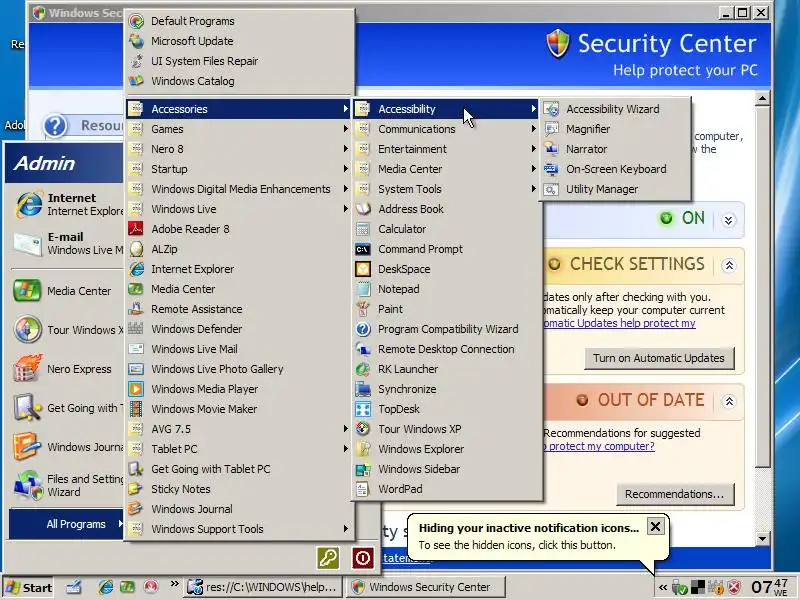The image size is (800, 600).
Task: Open Program Compatibility Wizard
Action: point(446,329)
